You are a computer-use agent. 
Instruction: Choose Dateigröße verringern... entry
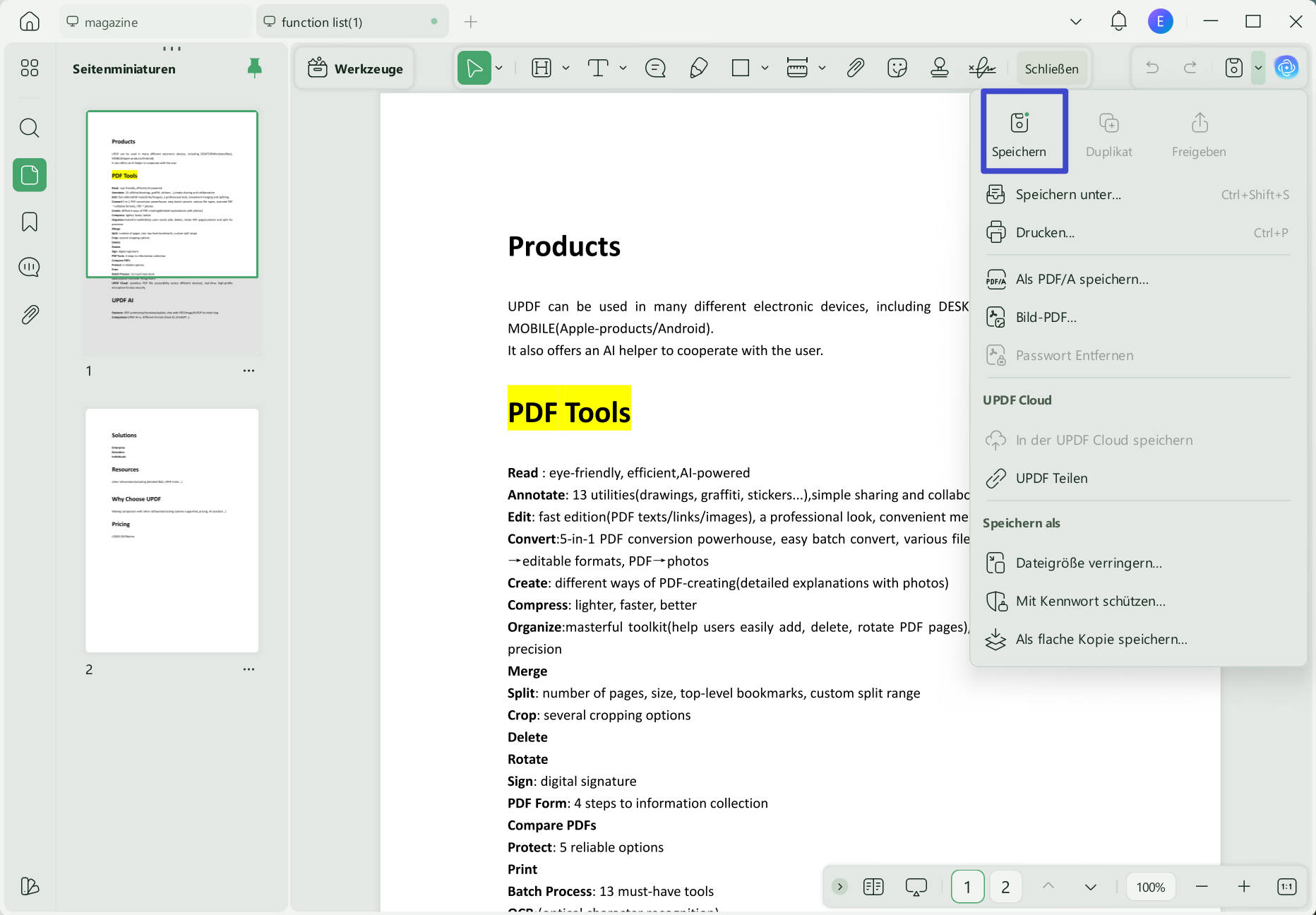[x=1137, y=563]
